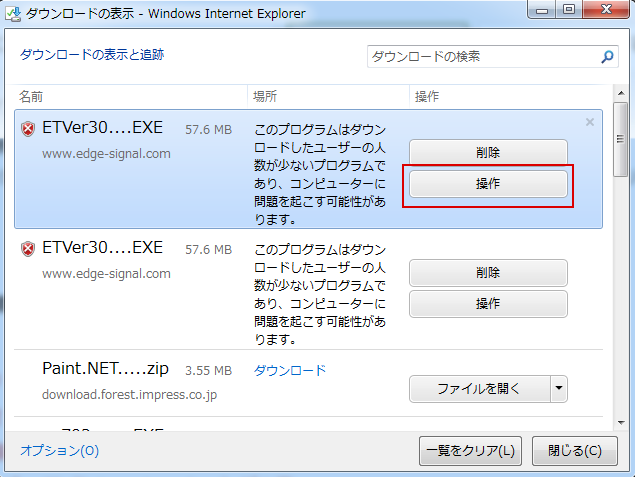Click 削除 for the second ETVer30 download
635x477 pixels.
(x=488, y=273)
